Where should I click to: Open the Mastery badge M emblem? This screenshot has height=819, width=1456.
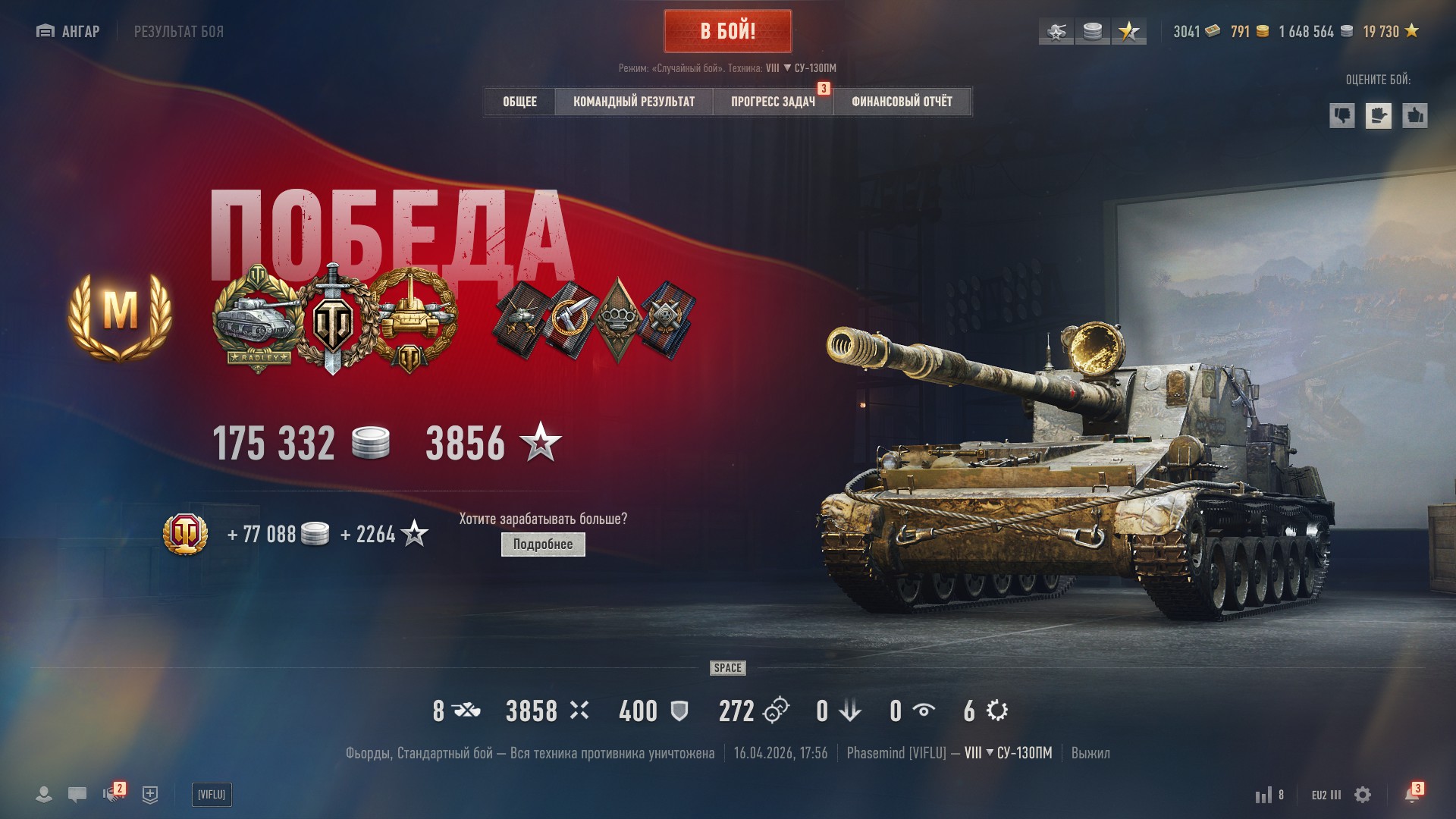(x=120, y=316)
